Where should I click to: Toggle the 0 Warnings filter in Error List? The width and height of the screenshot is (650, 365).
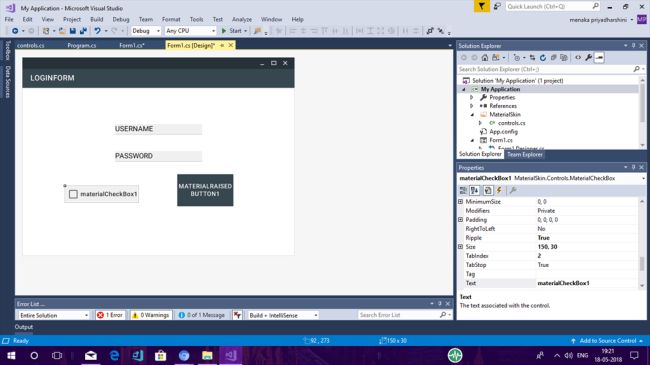[x=150, y=315]
